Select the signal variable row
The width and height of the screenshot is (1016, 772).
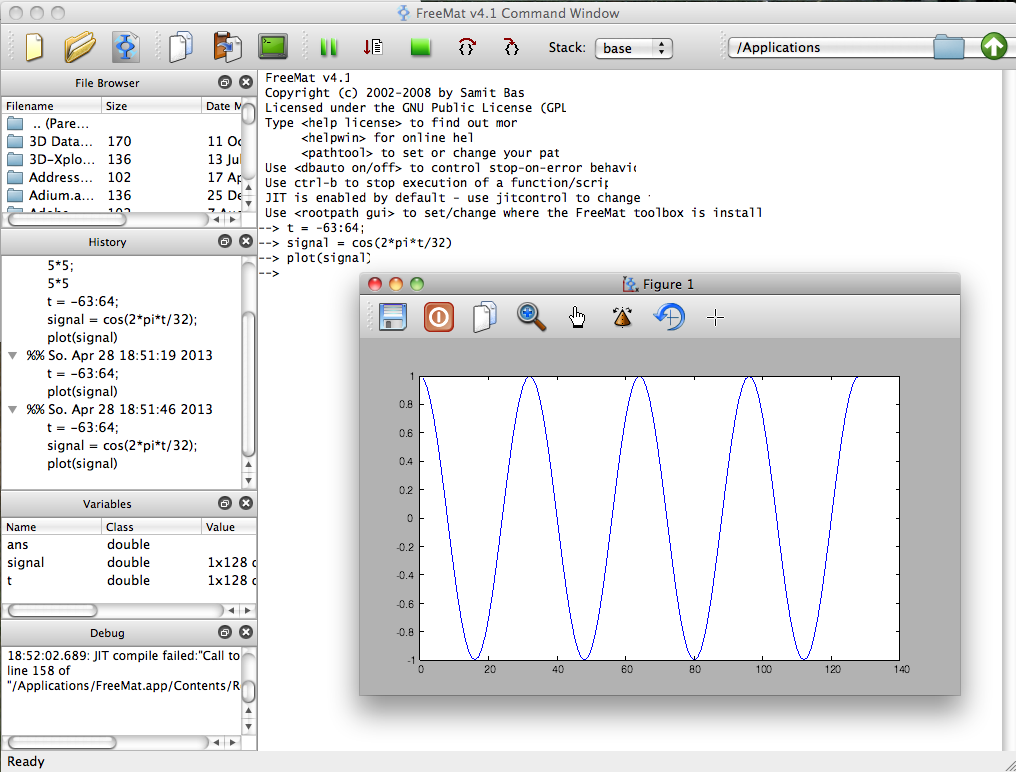pyautogui.click(x=130, y=563)
